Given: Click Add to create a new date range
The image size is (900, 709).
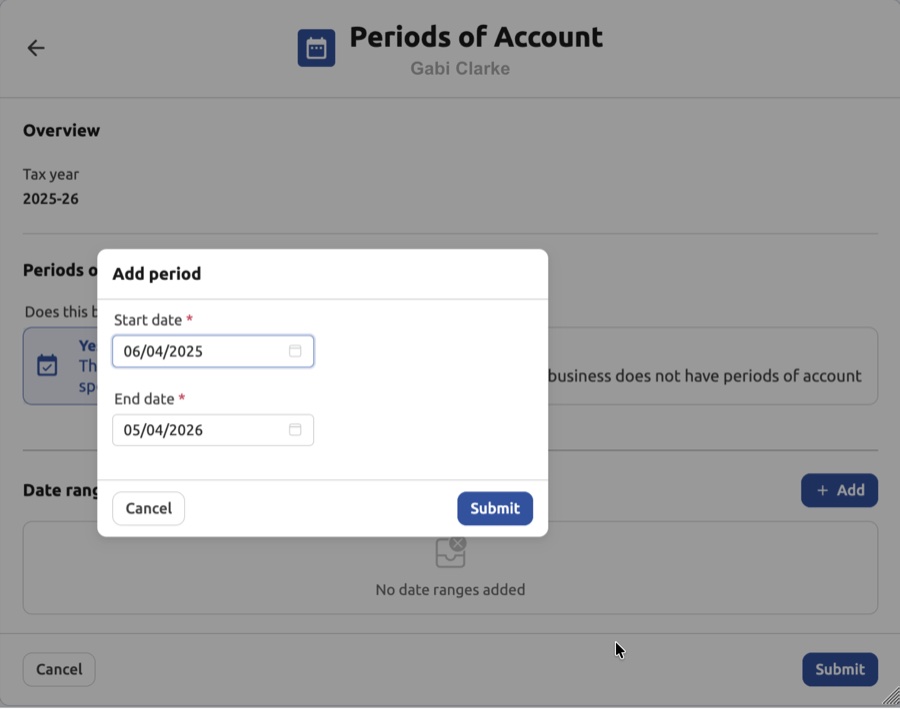Looking at the screenshot, I should point(839,490).
